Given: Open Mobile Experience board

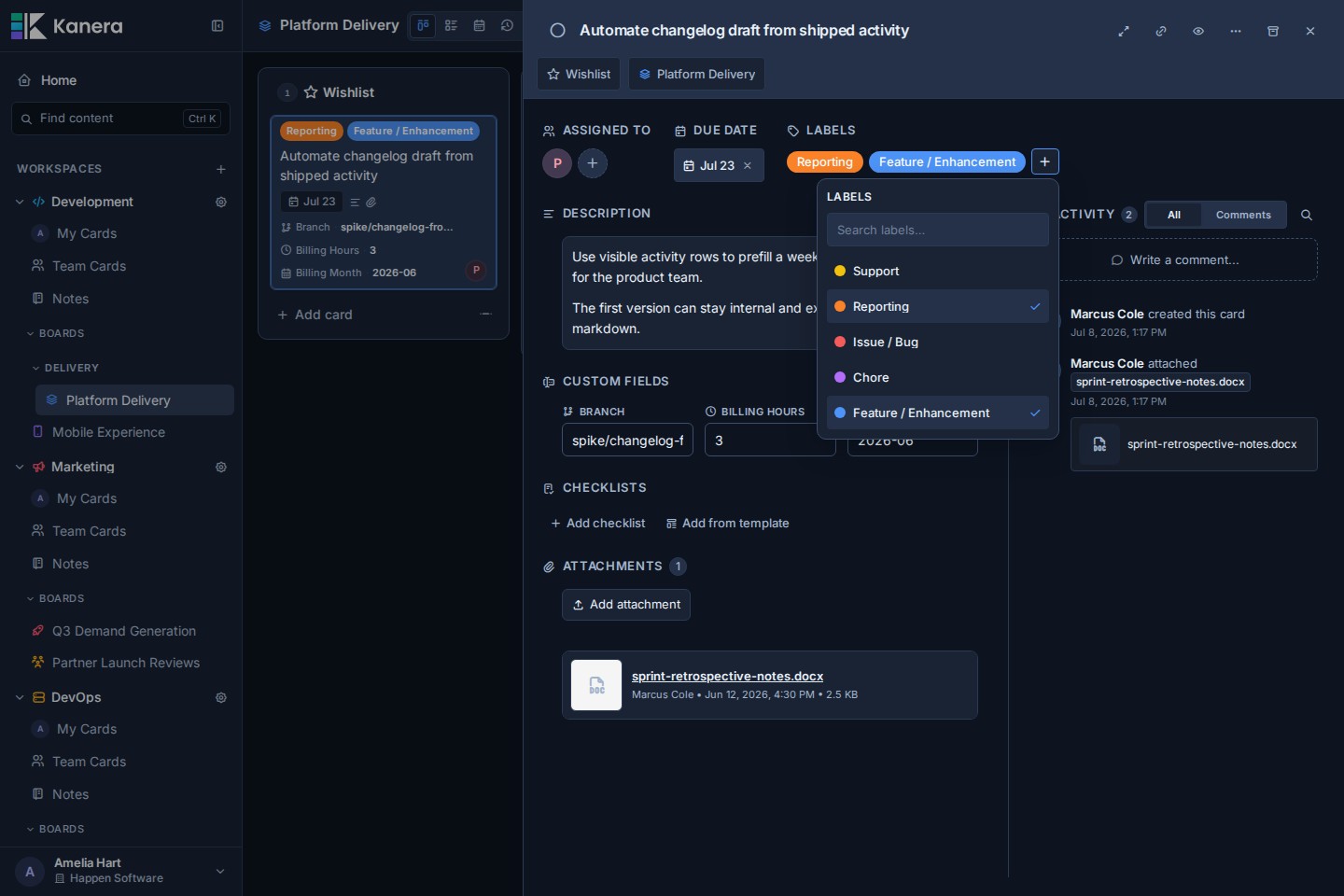Looking at the screenshot, I should point(108,432).
